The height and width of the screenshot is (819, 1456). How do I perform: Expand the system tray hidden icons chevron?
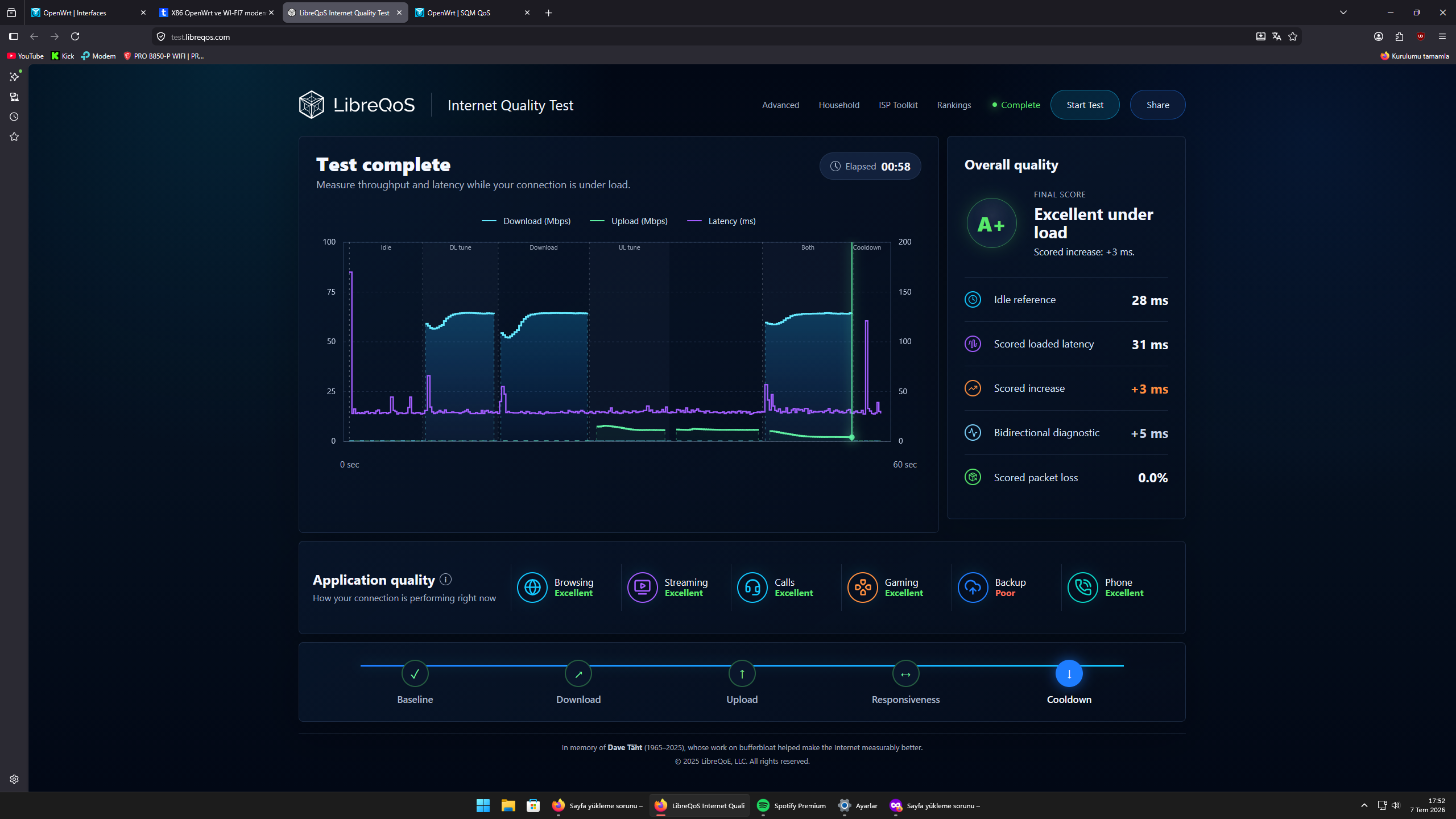click(1364, 805)
